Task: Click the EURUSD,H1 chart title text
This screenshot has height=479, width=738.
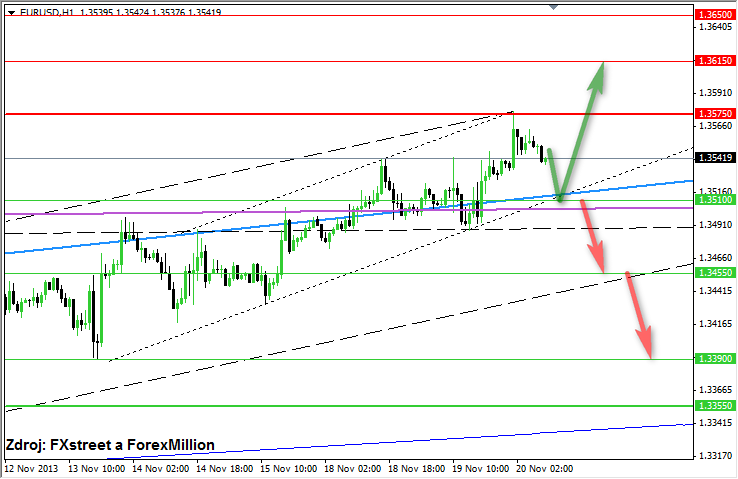Action: [47, 12]
